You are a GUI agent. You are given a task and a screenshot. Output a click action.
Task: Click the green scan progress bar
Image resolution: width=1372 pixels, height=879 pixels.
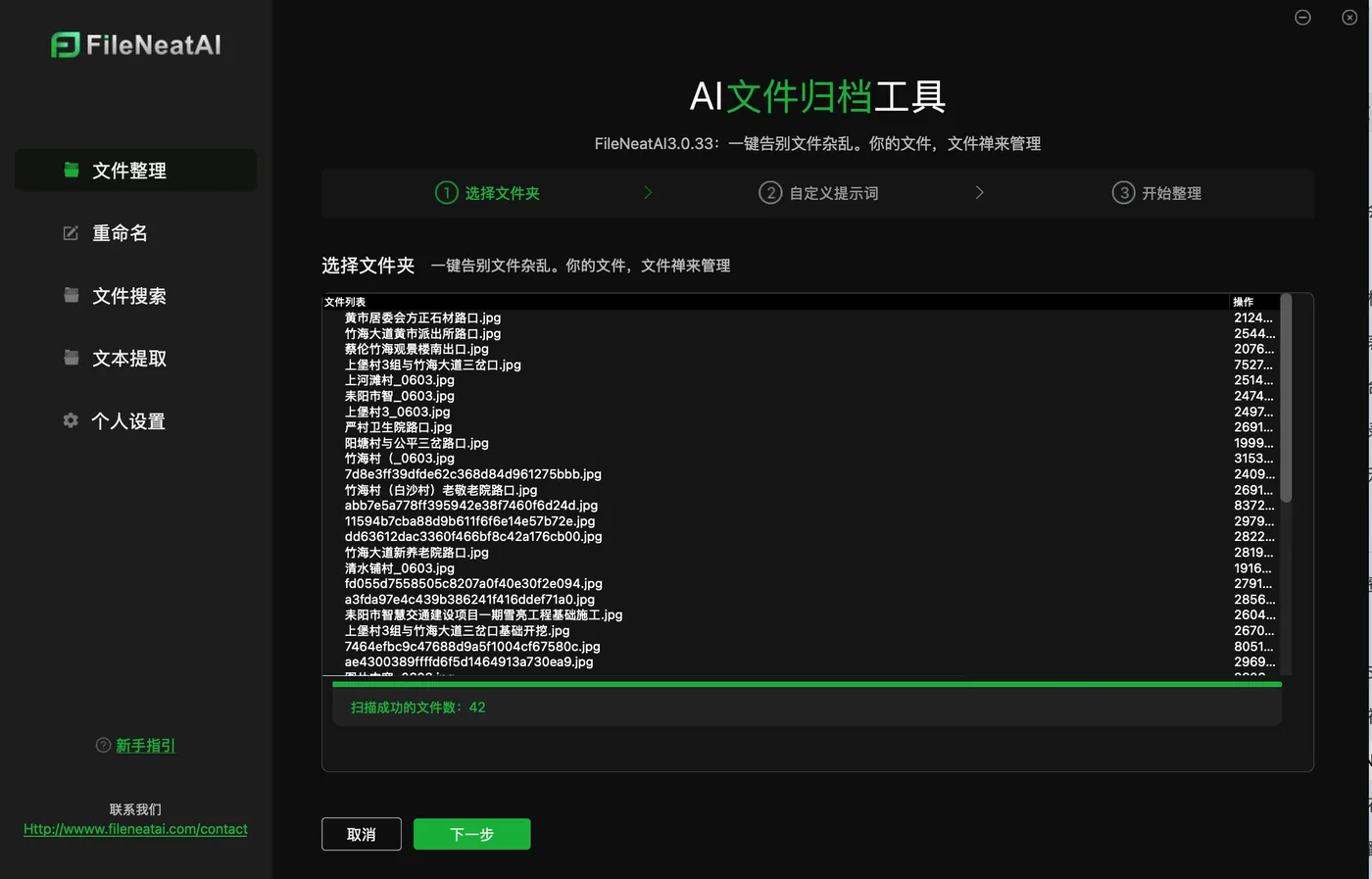pos(807,684)
